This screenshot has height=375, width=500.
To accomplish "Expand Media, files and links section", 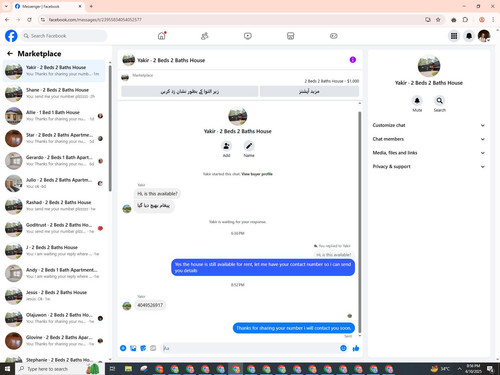I will [x=428, y=153].
